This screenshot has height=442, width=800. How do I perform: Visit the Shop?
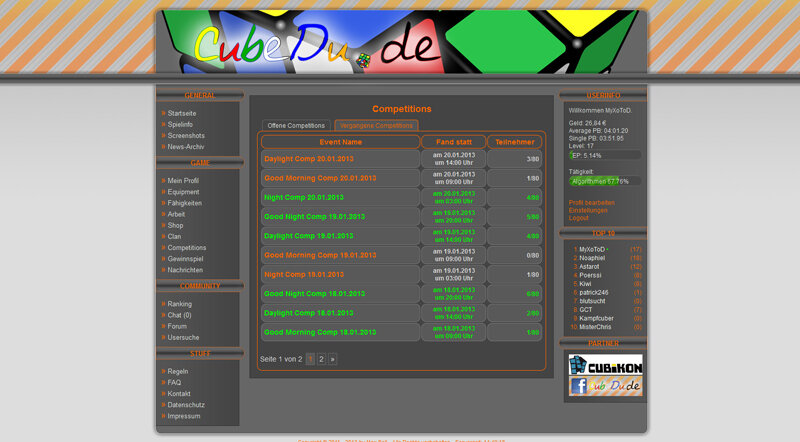[x=175, y=226]
